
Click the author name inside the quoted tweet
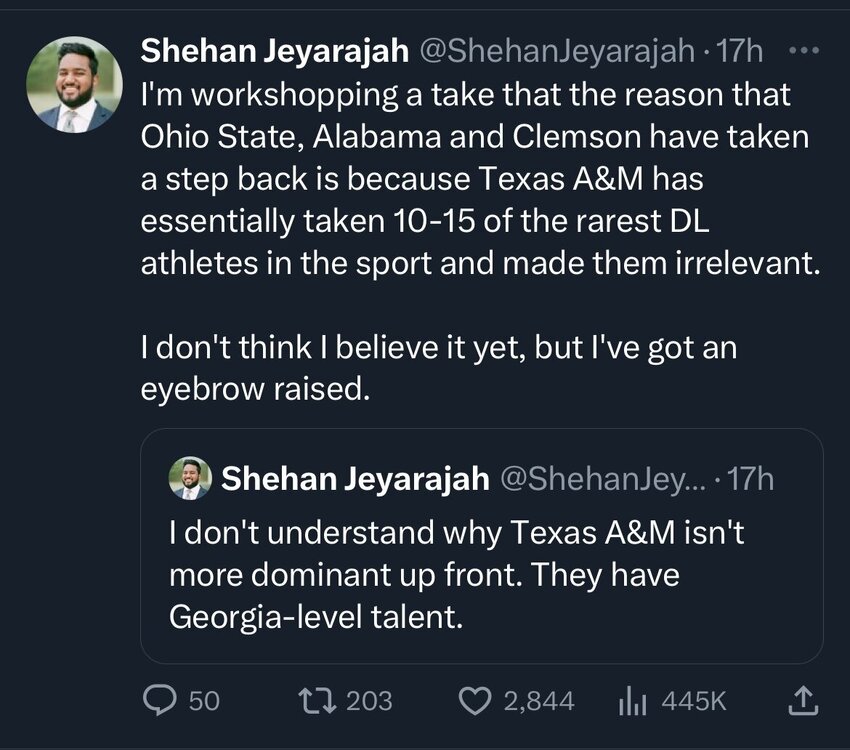coord(354,479)
